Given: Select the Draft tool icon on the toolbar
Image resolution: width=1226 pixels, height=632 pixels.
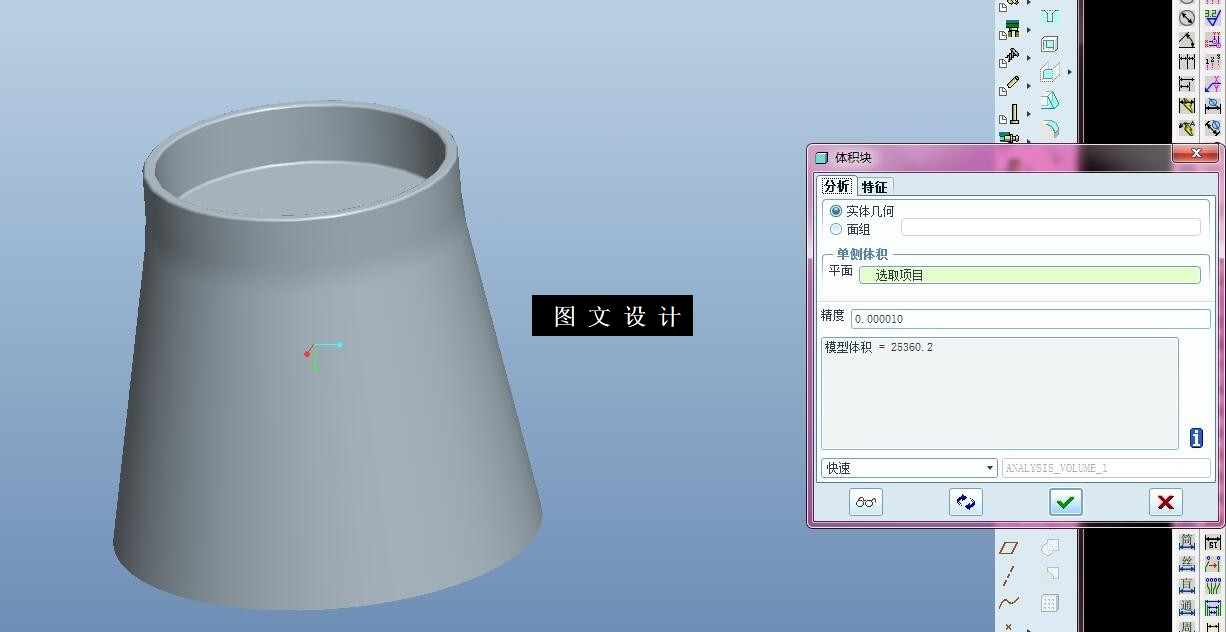Looking at the screenshot, I should (1050, 100).
